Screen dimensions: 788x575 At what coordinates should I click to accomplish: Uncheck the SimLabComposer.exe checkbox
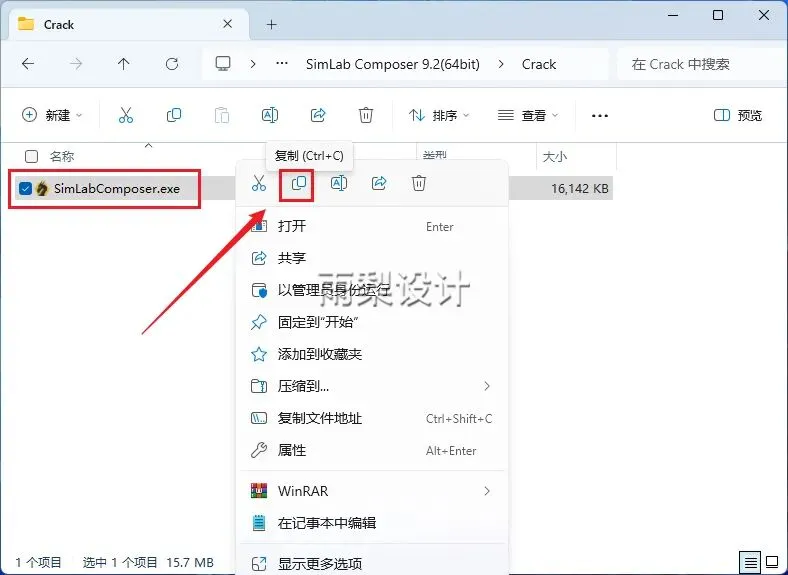(25, 188)
